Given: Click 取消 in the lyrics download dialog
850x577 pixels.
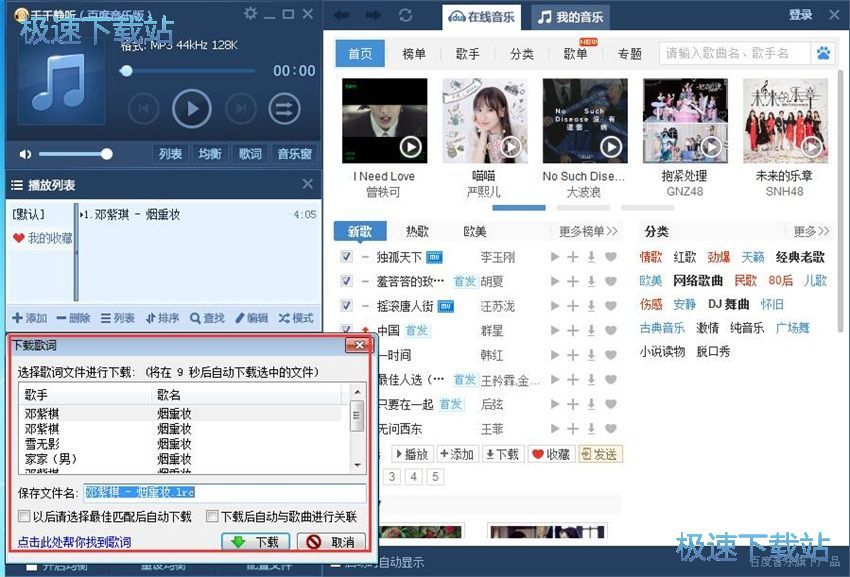Looking at the screenshot, I should [331, 542].
